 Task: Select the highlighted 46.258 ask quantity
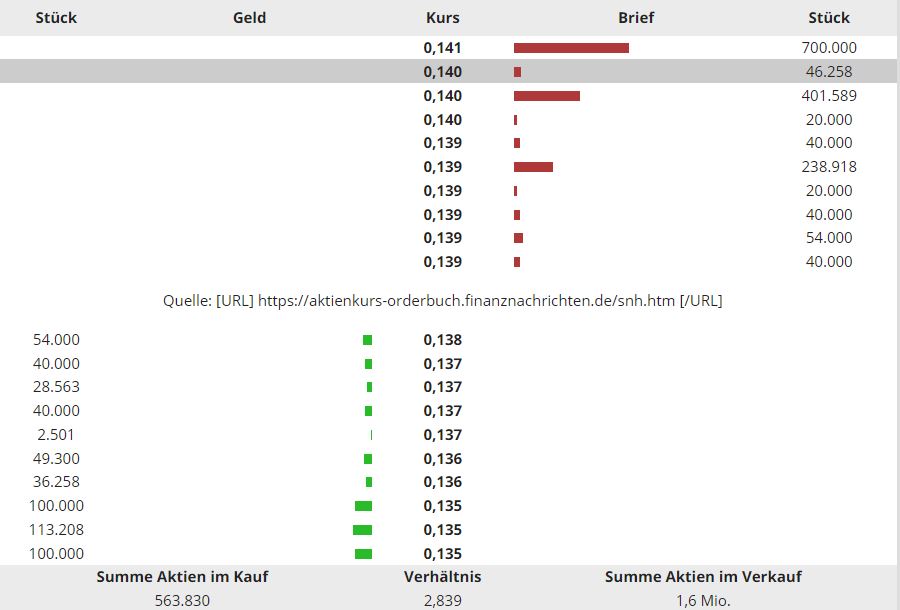(x=828, y=72)
